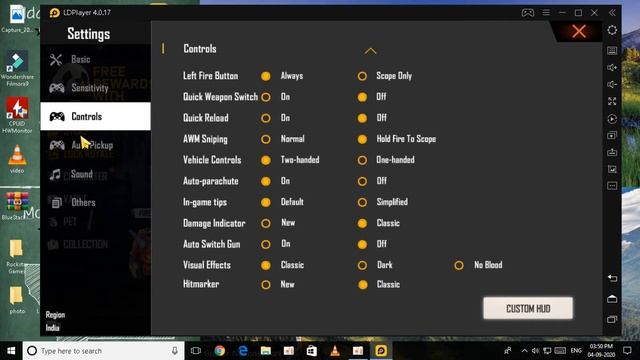Turn Auto Switch Gun On

pos(266,244)
